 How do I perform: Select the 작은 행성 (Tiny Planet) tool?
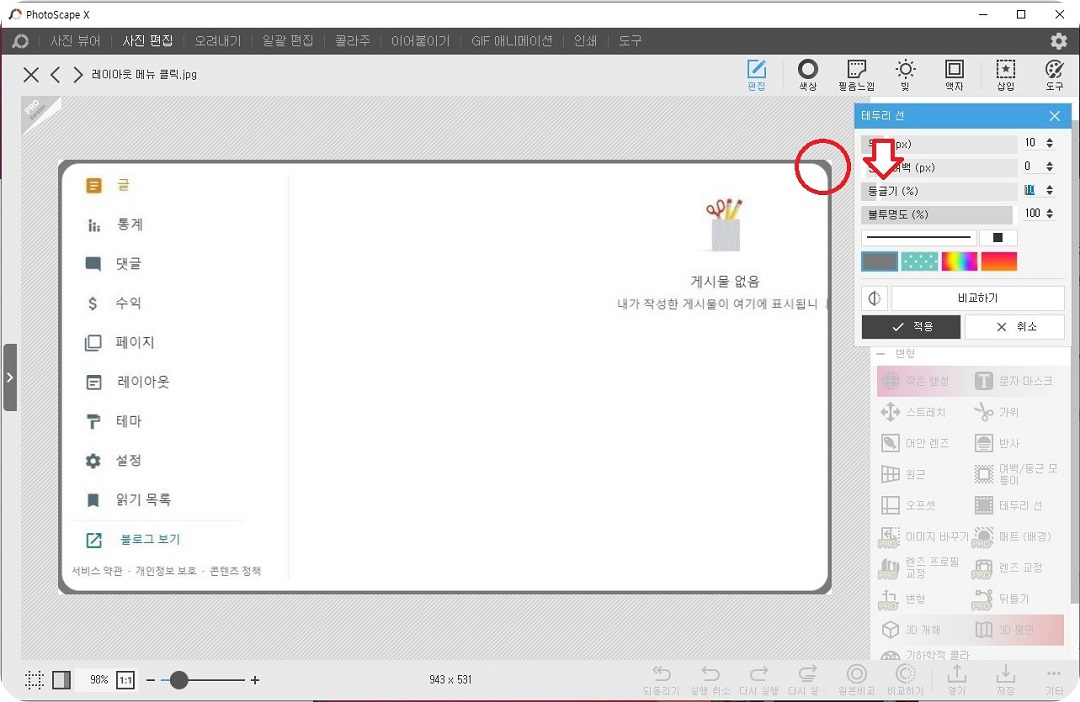916,381
